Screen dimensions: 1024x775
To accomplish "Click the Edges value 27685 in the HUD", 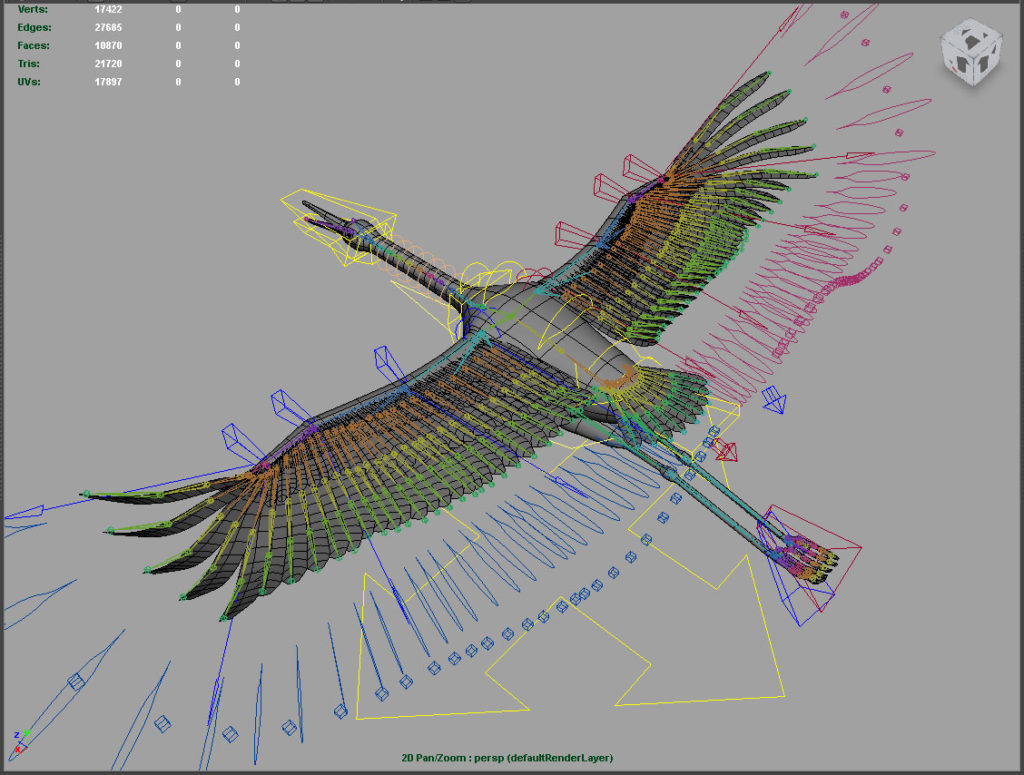I will pyautogui.click(x=108, y=28).
